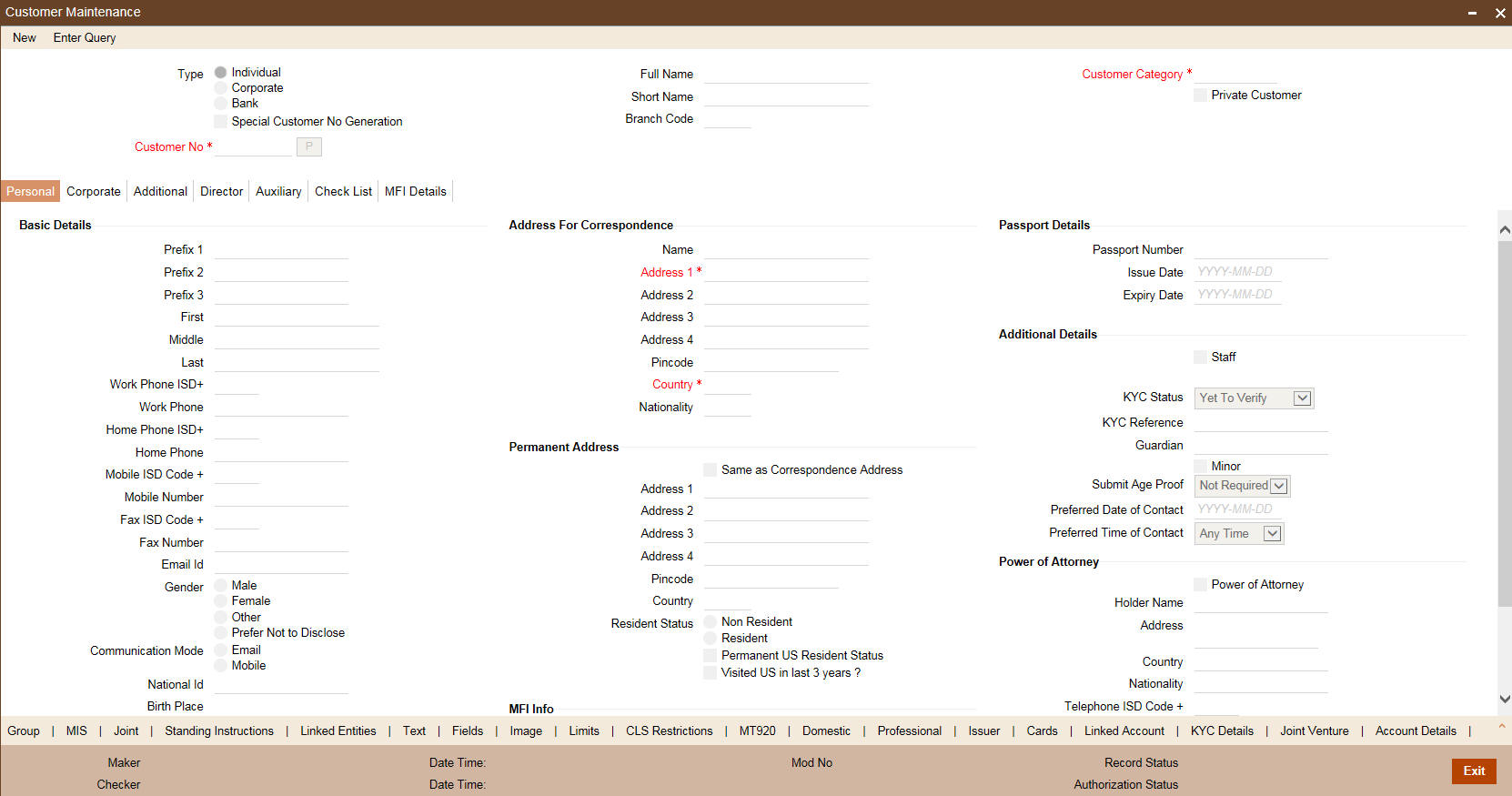Open the Limits link
The width and height of the screenshot is (1512, 796).
tap(584, 731)
